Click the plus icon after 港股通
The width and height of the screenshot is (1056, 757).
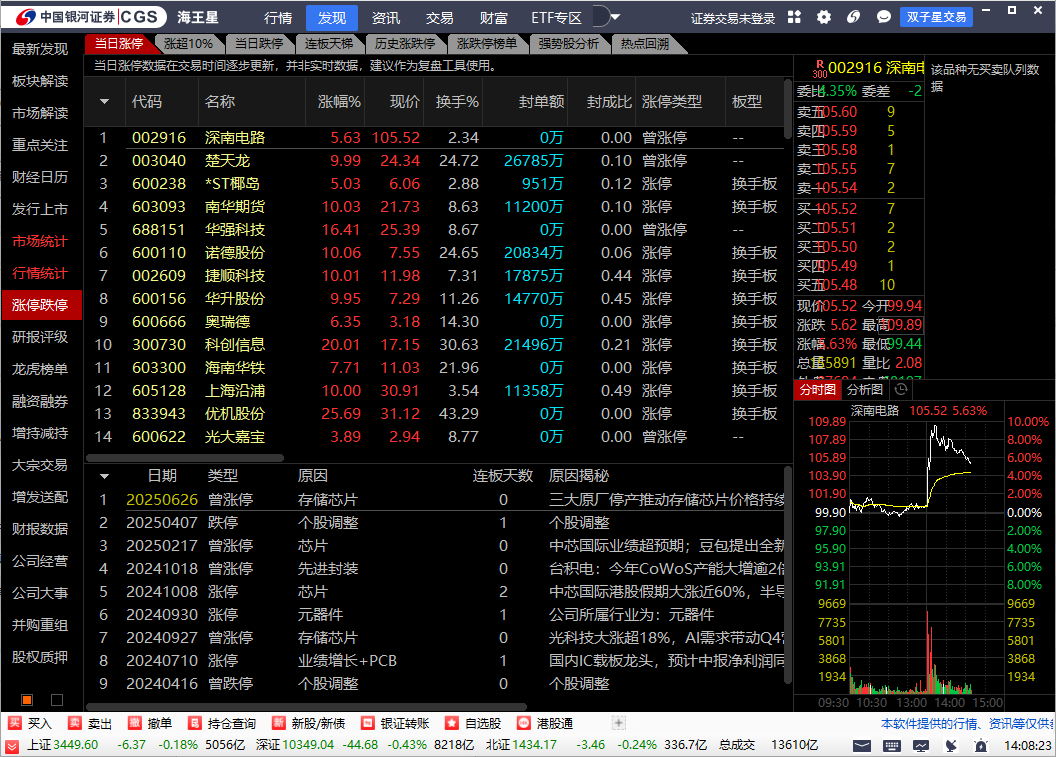pyautogui.click(x=618, y=723)
